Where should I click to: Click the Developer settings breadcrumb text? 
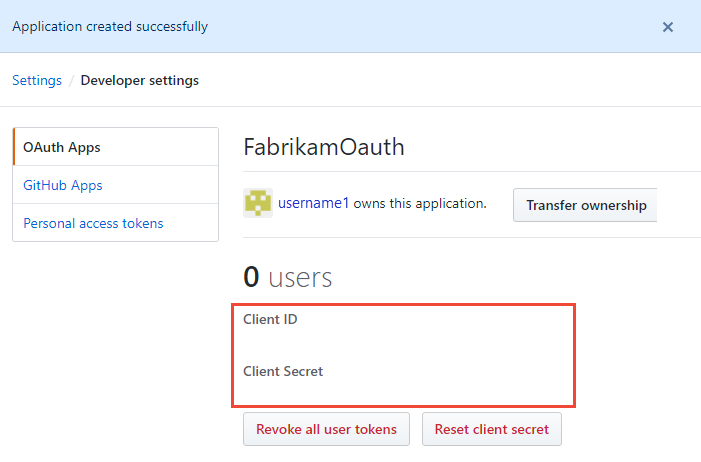point(139,81)
